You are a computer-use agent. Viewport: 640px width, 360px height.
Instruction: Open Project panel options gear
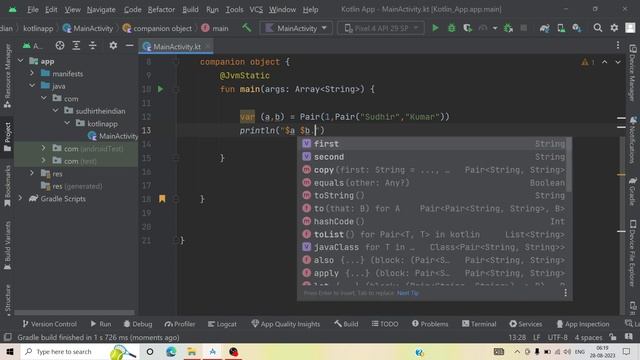pyautogui.click(x=113, y=46)
